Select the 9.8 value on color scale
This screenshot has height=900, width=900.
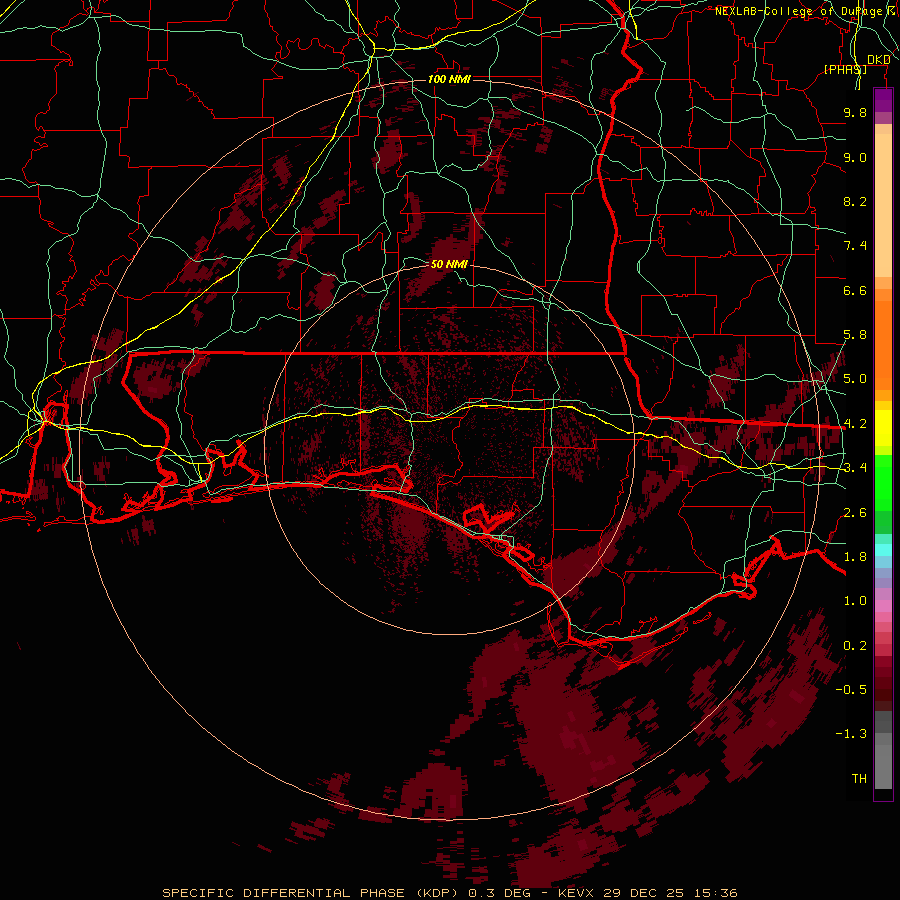click(x=855, y=112)
